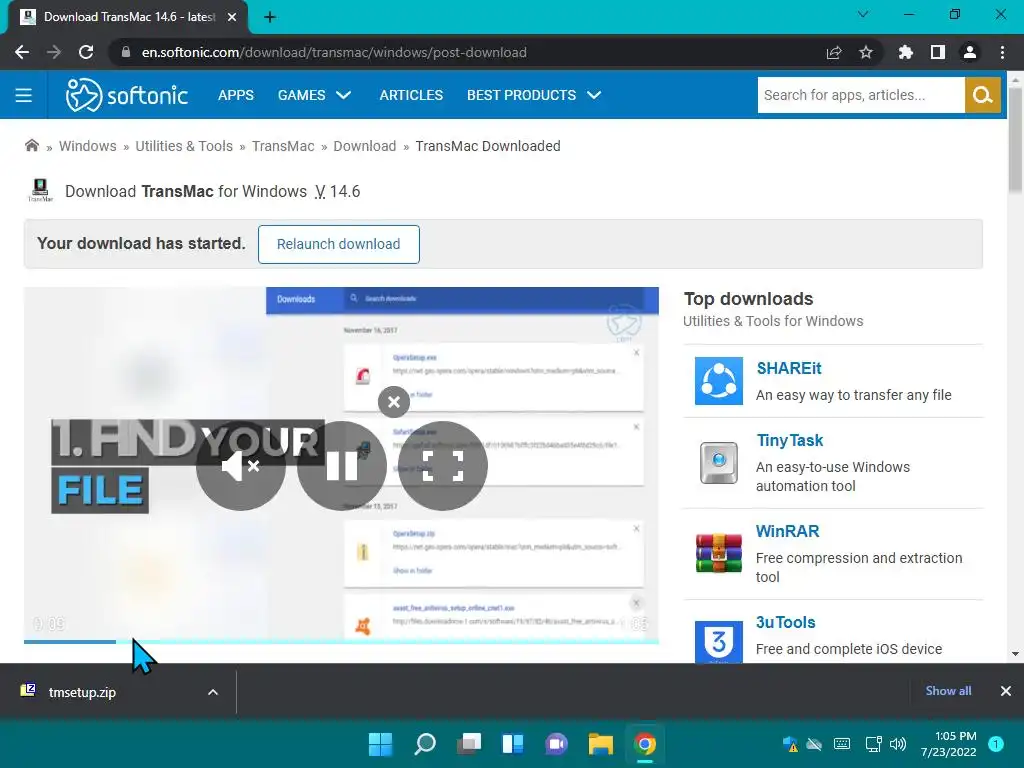The width and height of the screenshot is (1024, 768).
Task: Open the ARTICLES menu item
Action: pyautogui.click(x=411, y=95)
